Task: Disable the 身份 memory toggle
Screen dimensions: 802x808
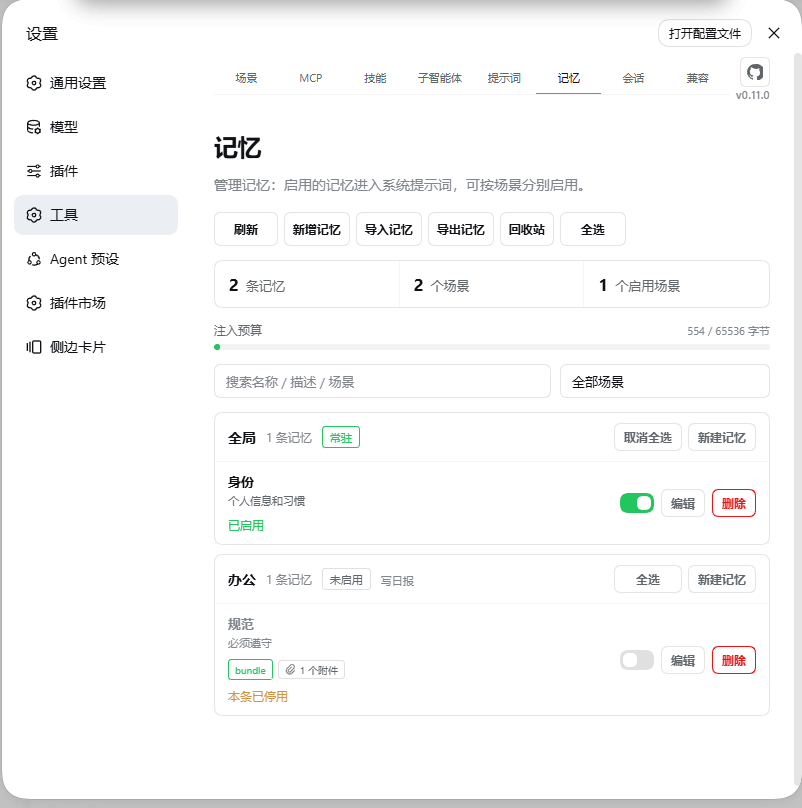Action: coord(637,503)
